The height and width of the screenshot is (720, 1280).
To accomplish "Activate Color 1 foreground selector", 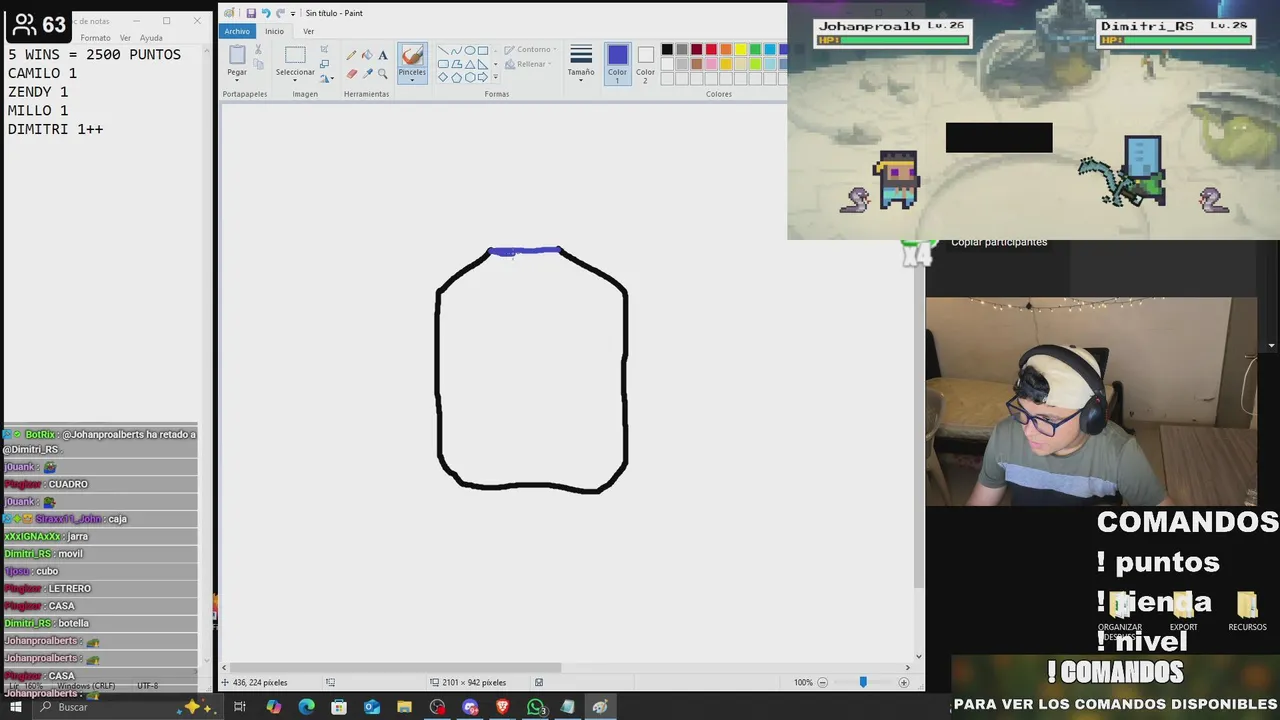I will click(x=617, y=63).
